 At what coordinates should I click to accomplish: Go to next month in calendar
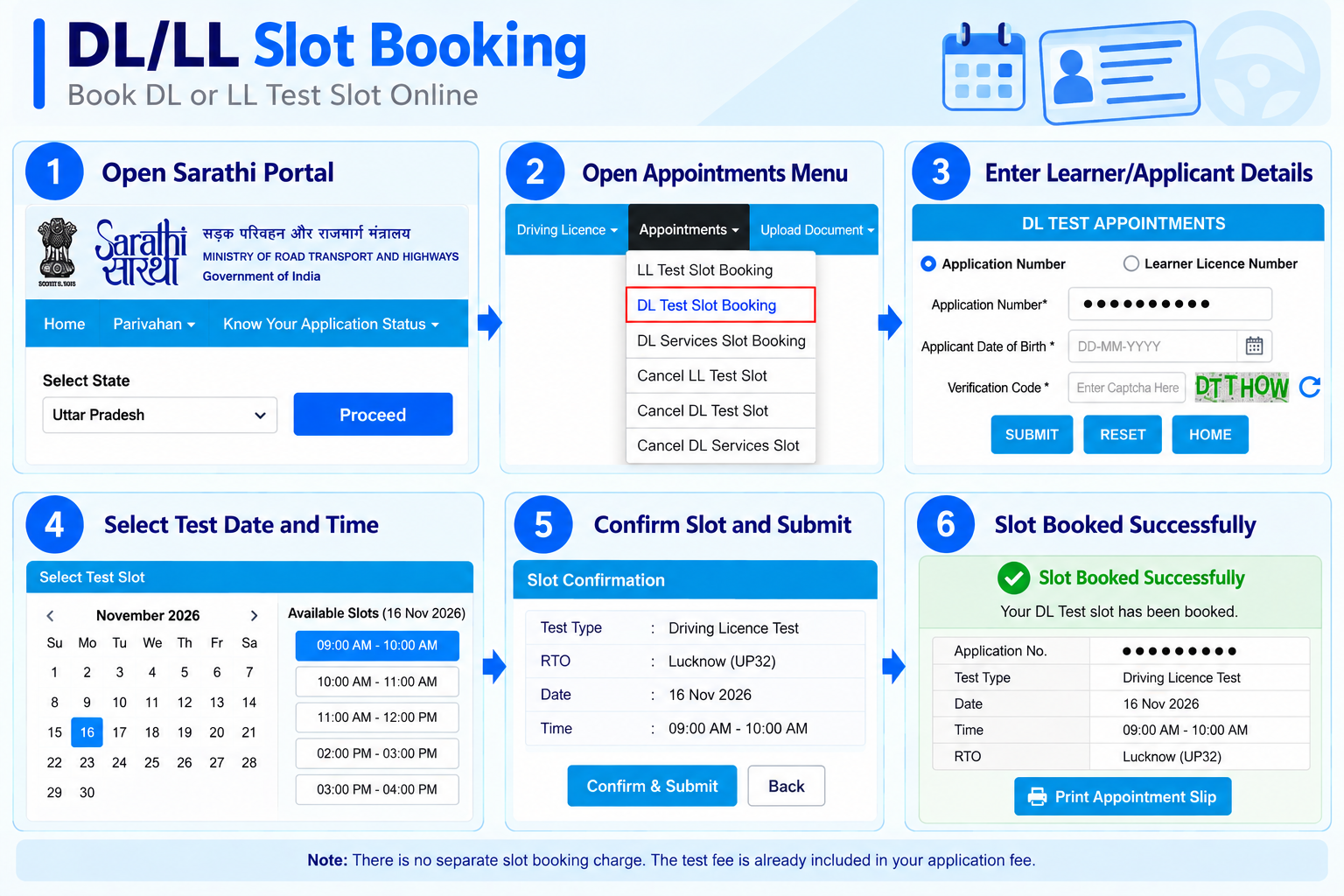pyautogui.click(x=254, y=615)
